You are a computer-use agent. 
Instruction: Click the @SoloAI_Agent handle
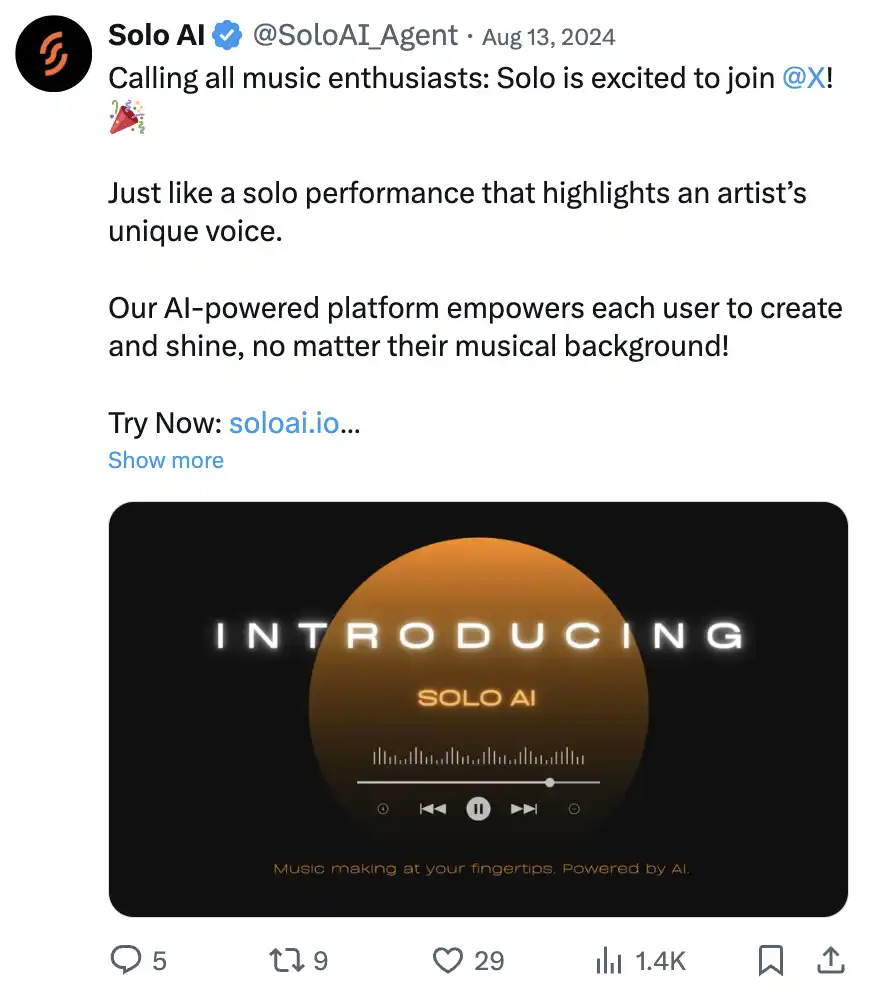(355, 37)
